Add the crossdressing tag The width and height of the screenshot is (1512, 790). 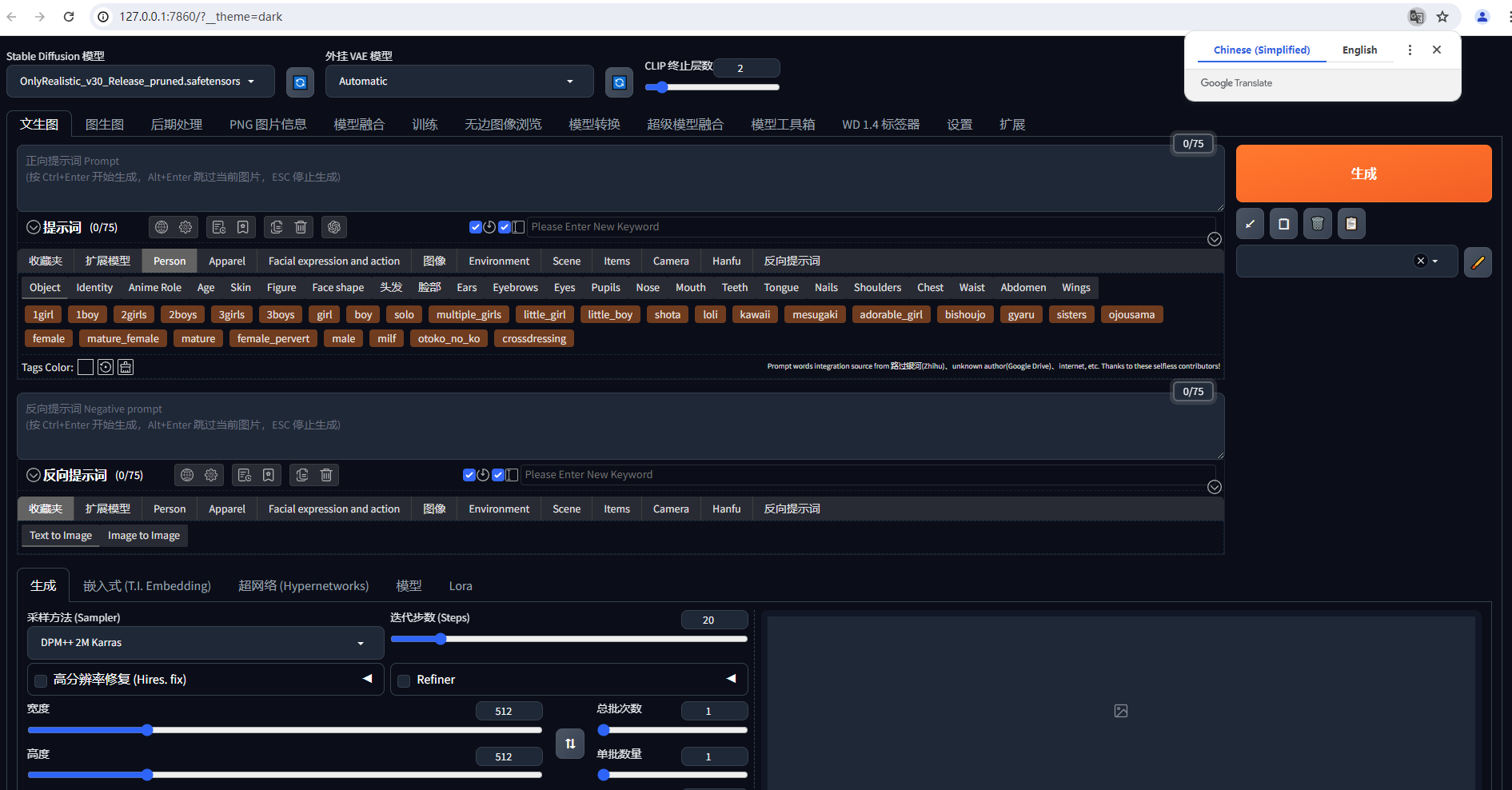(534, 339)
